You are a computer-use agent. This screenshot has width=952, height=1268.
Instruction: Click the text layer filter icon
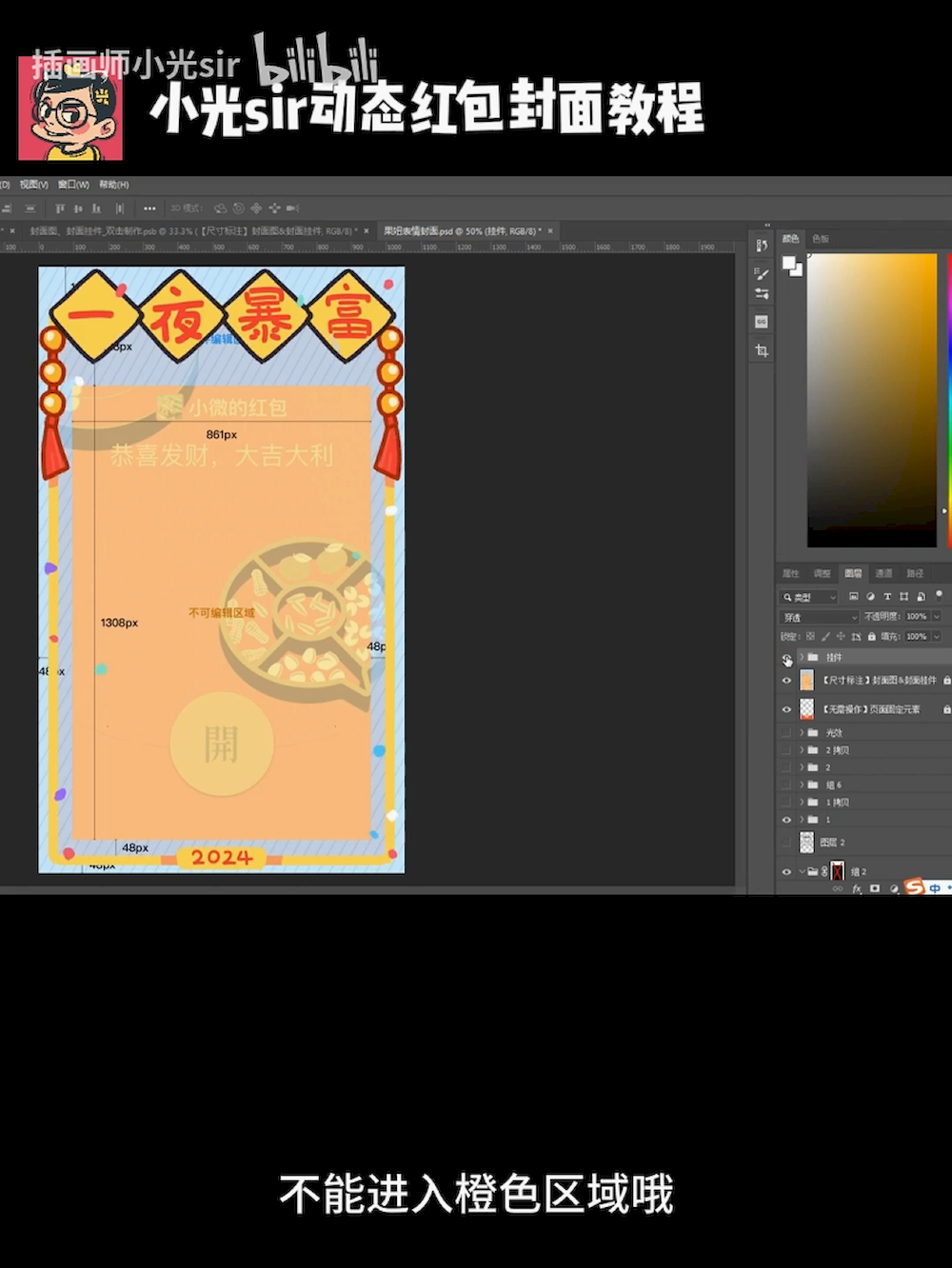(x=887, y=597)
